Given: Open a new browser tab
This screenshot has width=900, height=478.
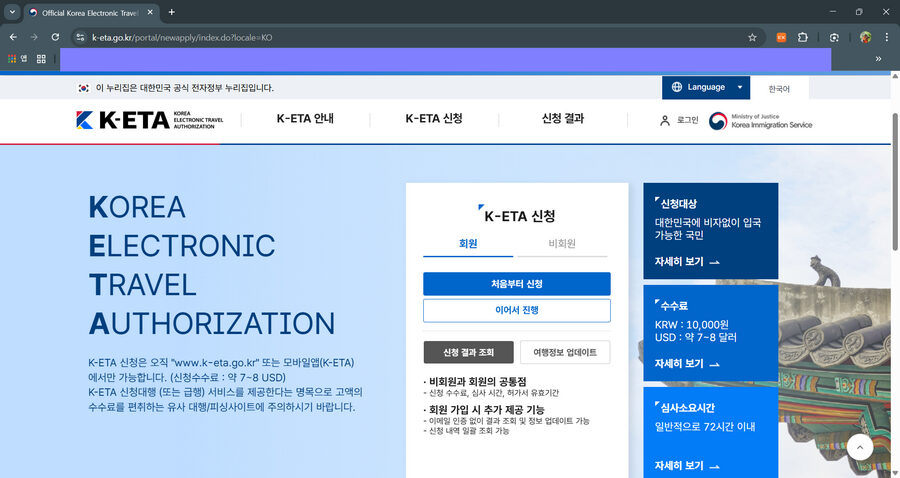Looking at the screenshot, I should click(x=171, y=12).
